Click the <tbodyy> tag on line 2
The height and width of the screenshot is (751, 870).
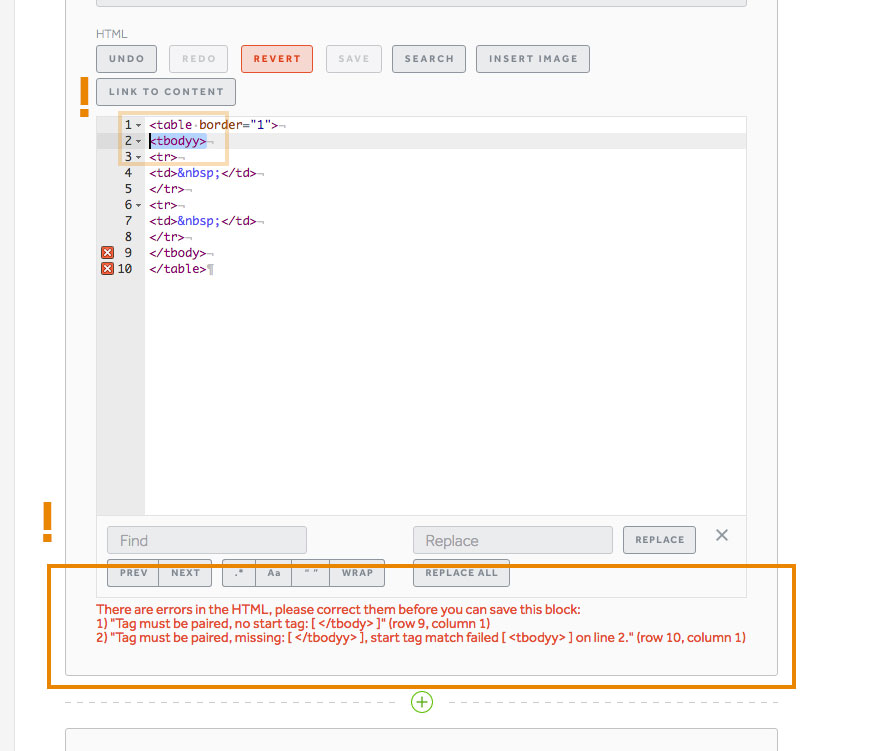[x=178, y=141]
